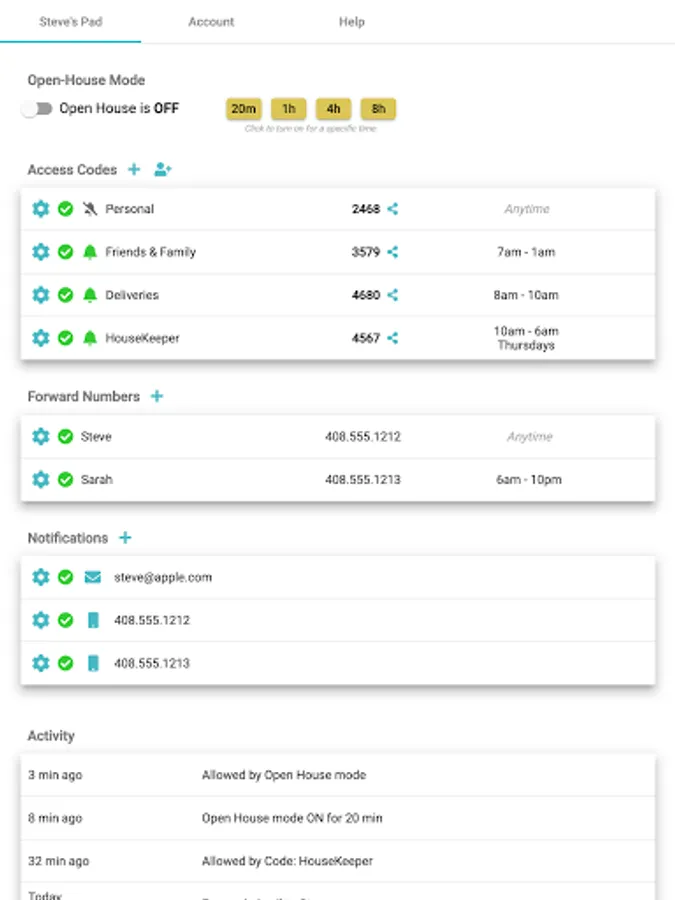Viewport: 675px width, 900px height.
Task: Toggle the green check for Friends & Family
Action: tap(65, 252)
